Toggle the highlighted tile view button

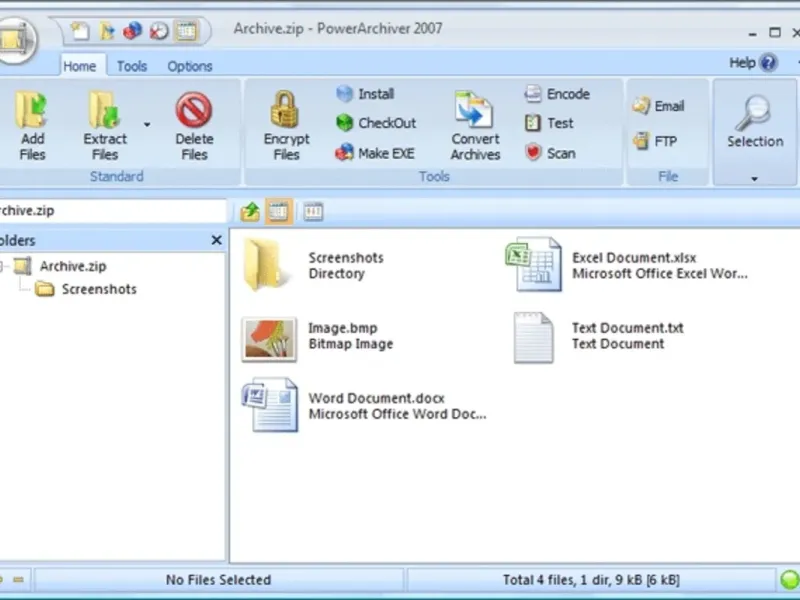pyautogui.click(x=279, y=211)
